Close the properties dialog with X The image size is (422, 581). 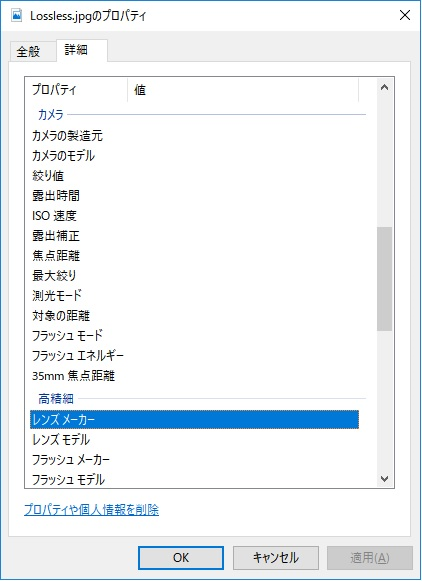(405, 15)
